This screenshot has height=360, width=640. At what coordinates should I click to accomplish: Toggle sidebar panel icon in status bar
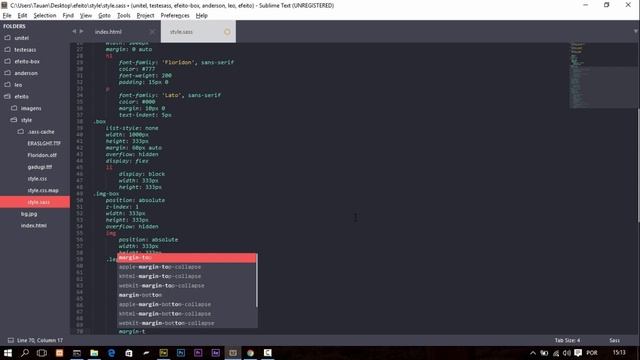tap(11, 340)
